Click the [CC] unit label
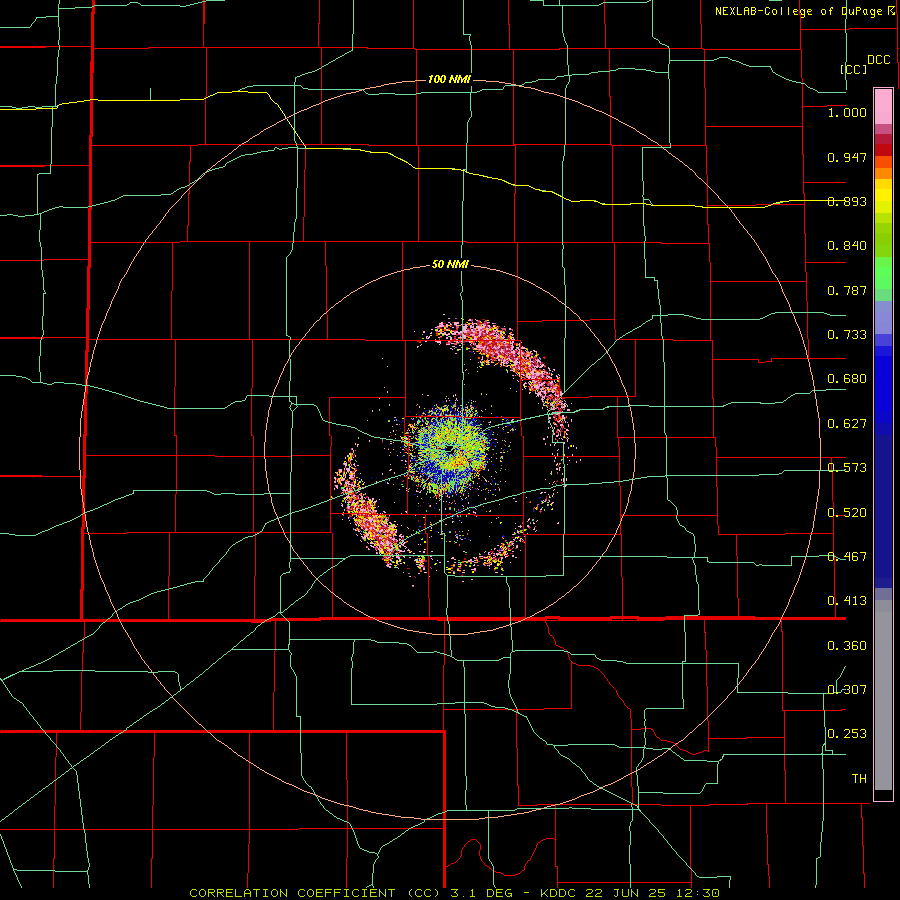The height and width of the screenshot is (900, 900). point(854,69)
